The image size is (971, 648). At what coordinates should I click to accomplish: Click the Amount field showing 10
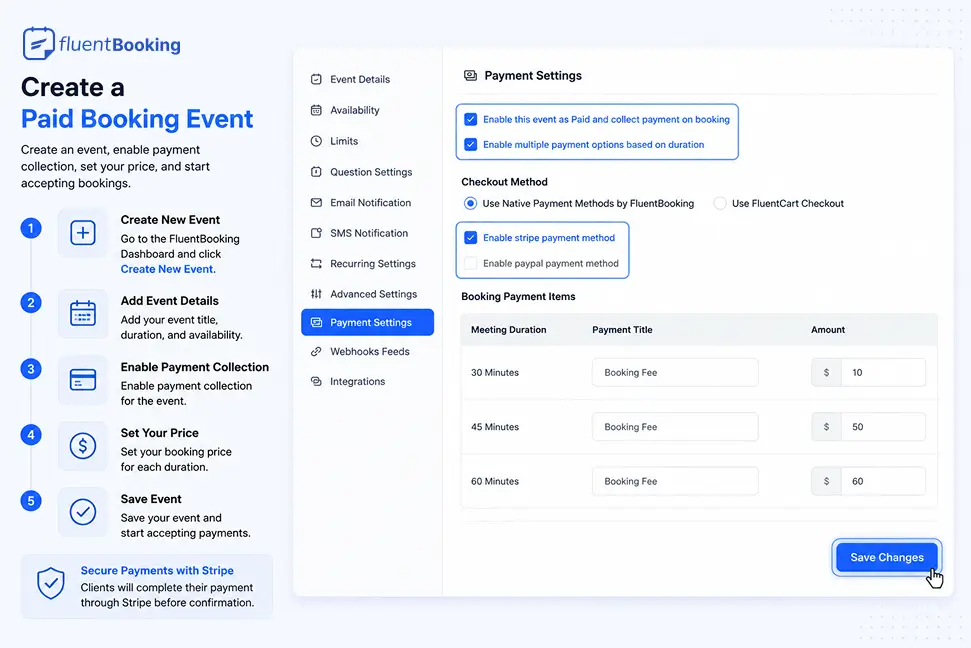[x=883, y=372]
